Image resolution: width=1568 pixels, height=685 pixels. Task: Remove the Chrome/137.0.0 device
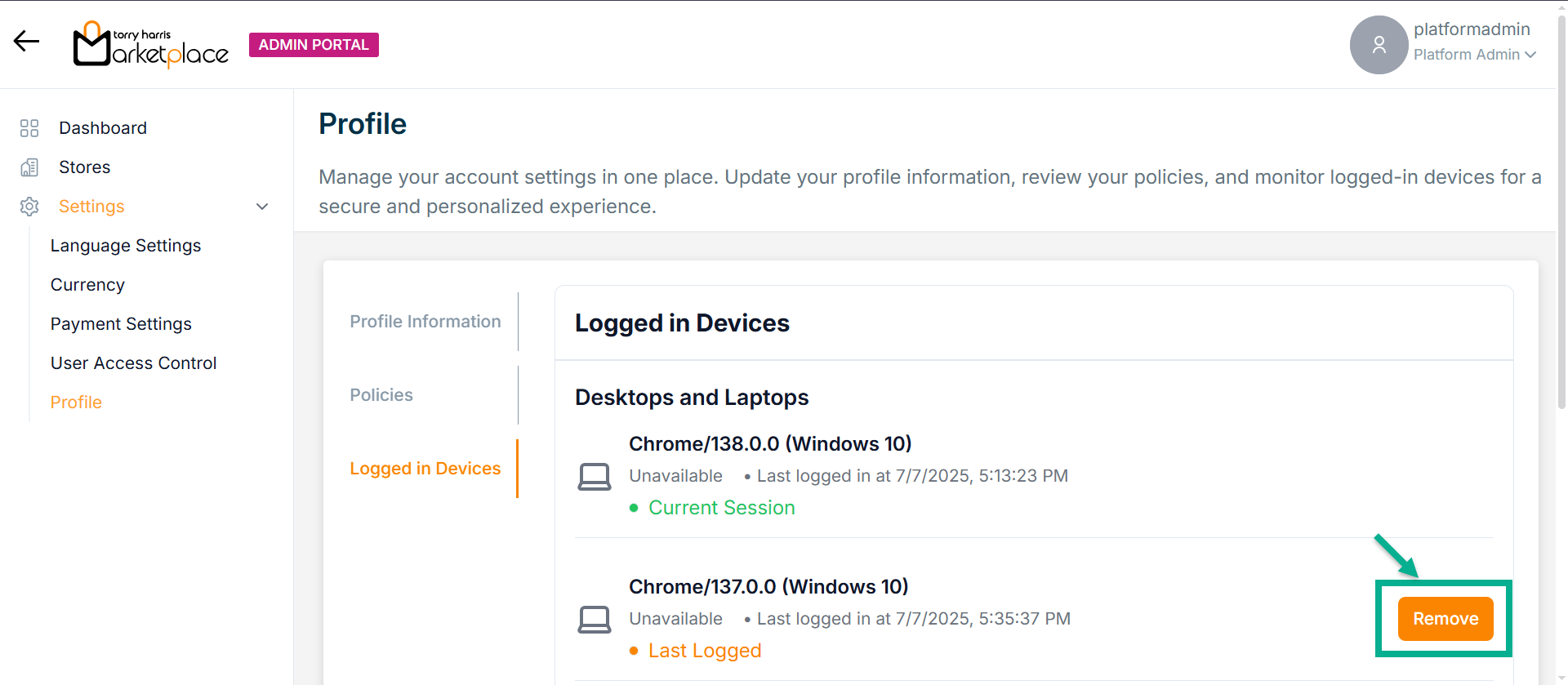click(1445, 619)
